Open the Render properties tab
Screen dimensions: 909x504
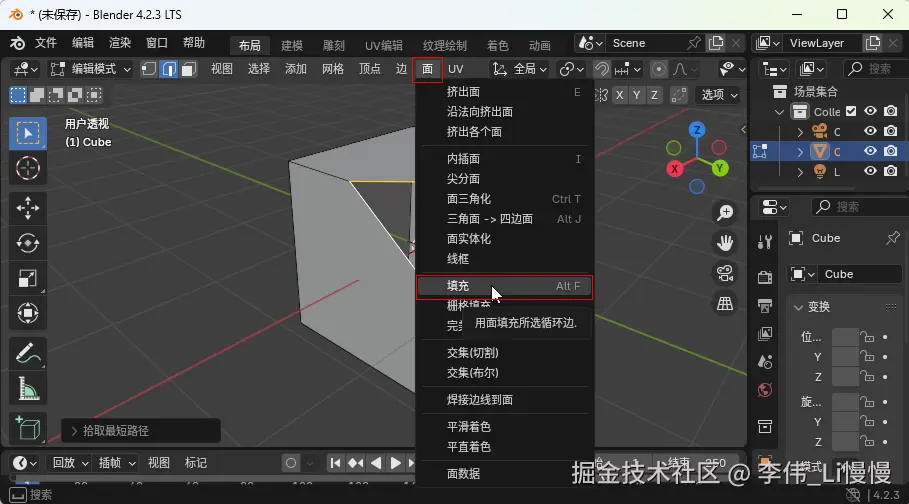coord(765,277)
